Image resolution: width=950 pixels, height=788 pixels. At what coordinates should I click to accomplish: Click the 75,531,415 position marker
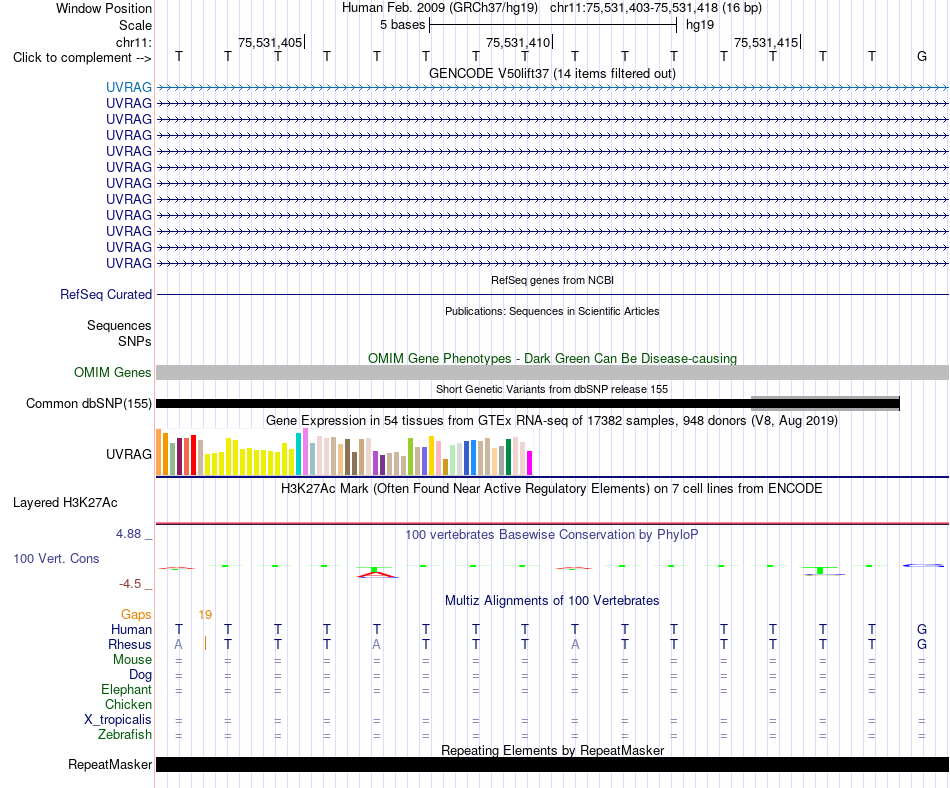pos(767,42)
